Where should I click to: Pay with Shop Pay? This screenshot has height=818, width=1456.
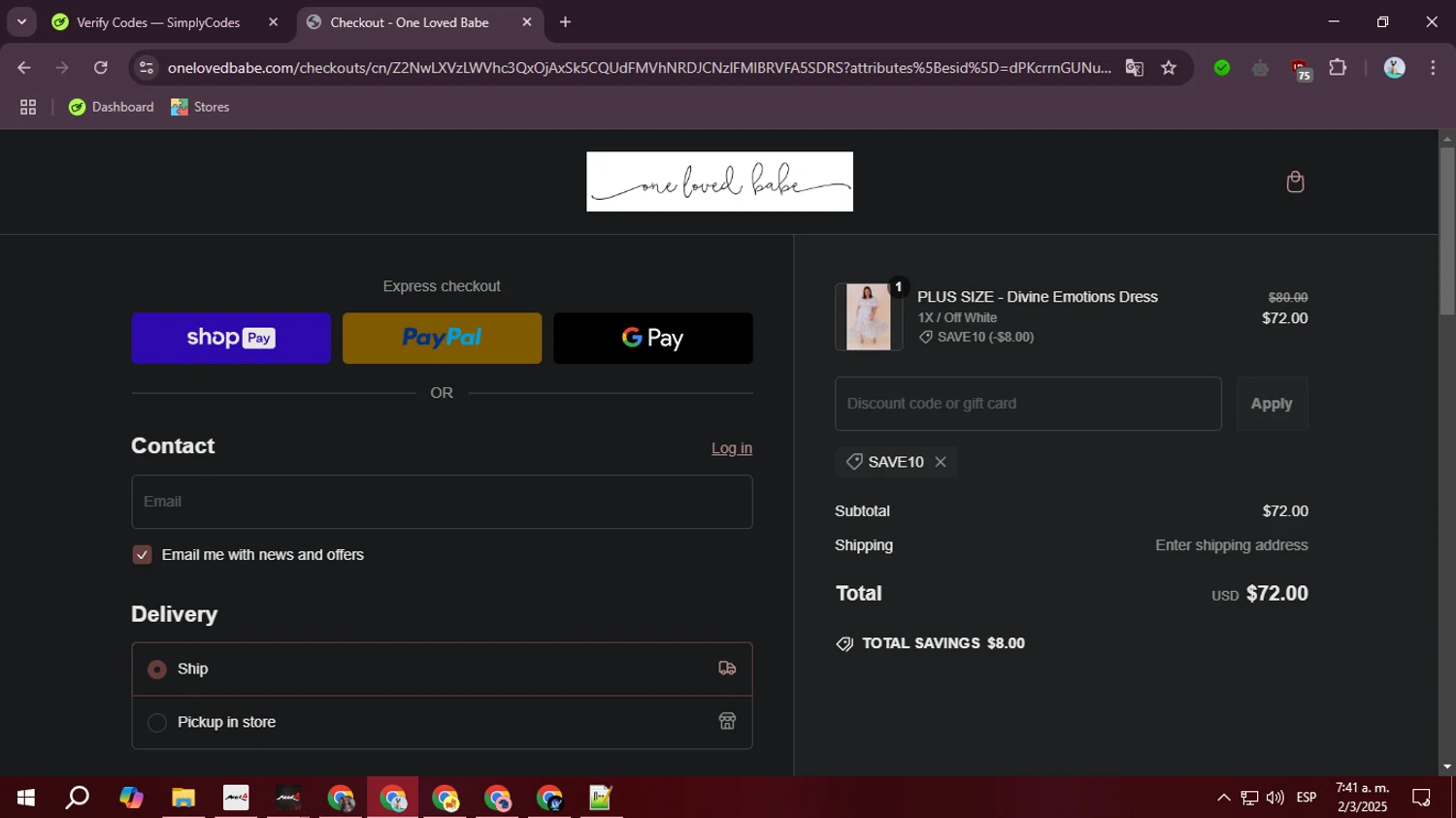231,338
